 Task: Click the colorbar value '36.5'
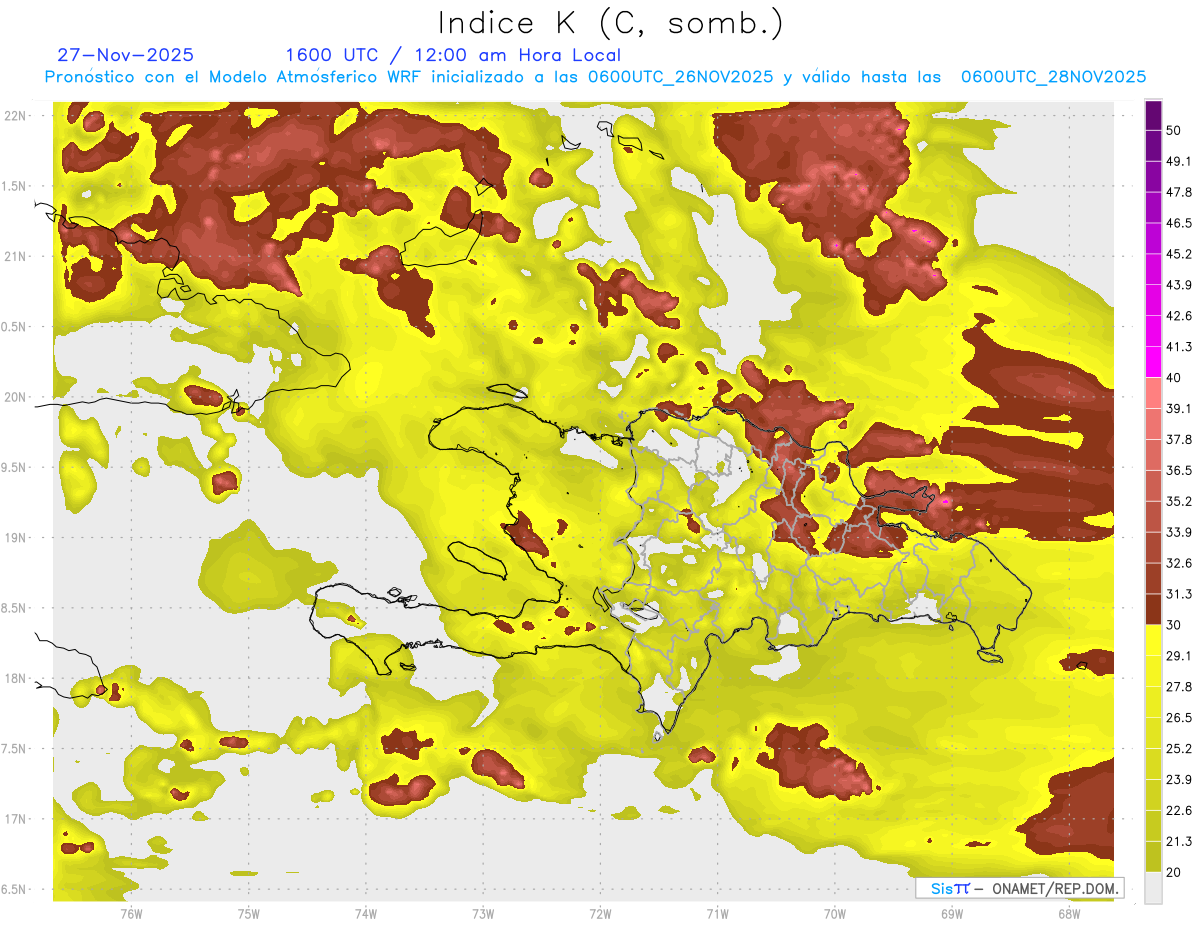(1179, 470)
